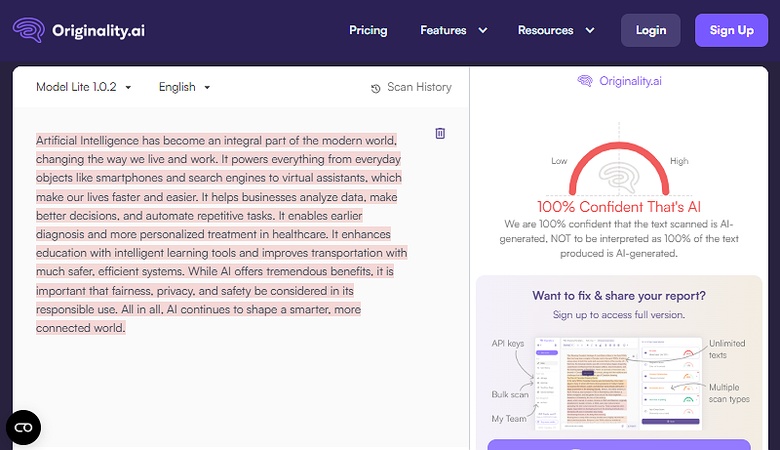This screenshot has height=450, width=780.
Task: Click the purple button below report preview
Action: point(618,444)
